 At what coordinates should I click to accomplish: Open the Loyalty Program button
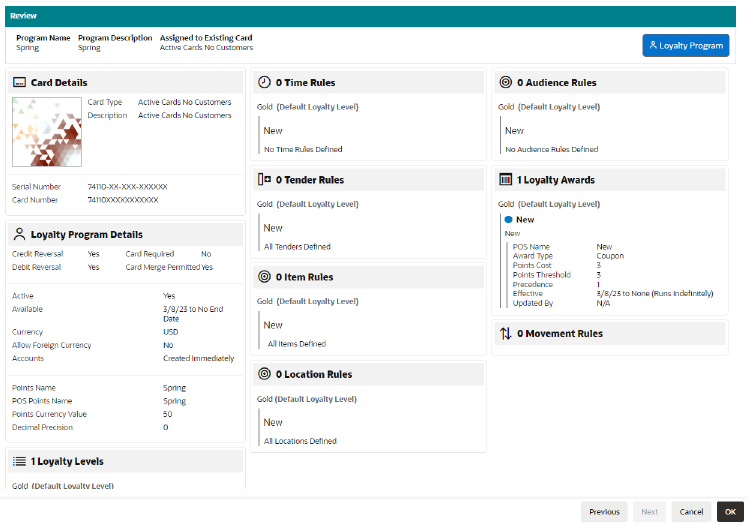[686, 45]
